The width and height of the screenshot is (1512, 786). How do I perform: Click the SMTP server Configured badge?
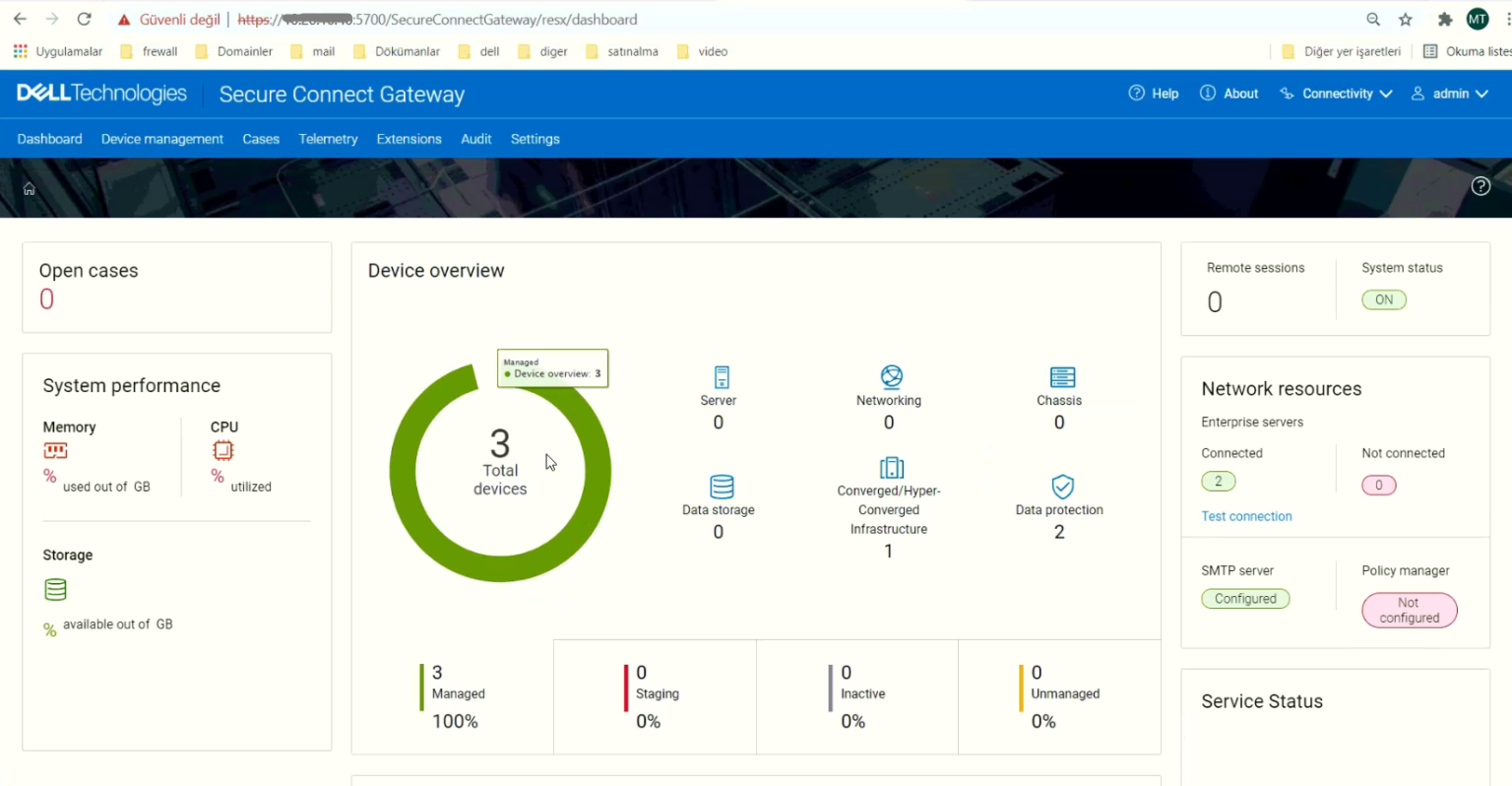pyautogui.click(x=1245, y=598)
